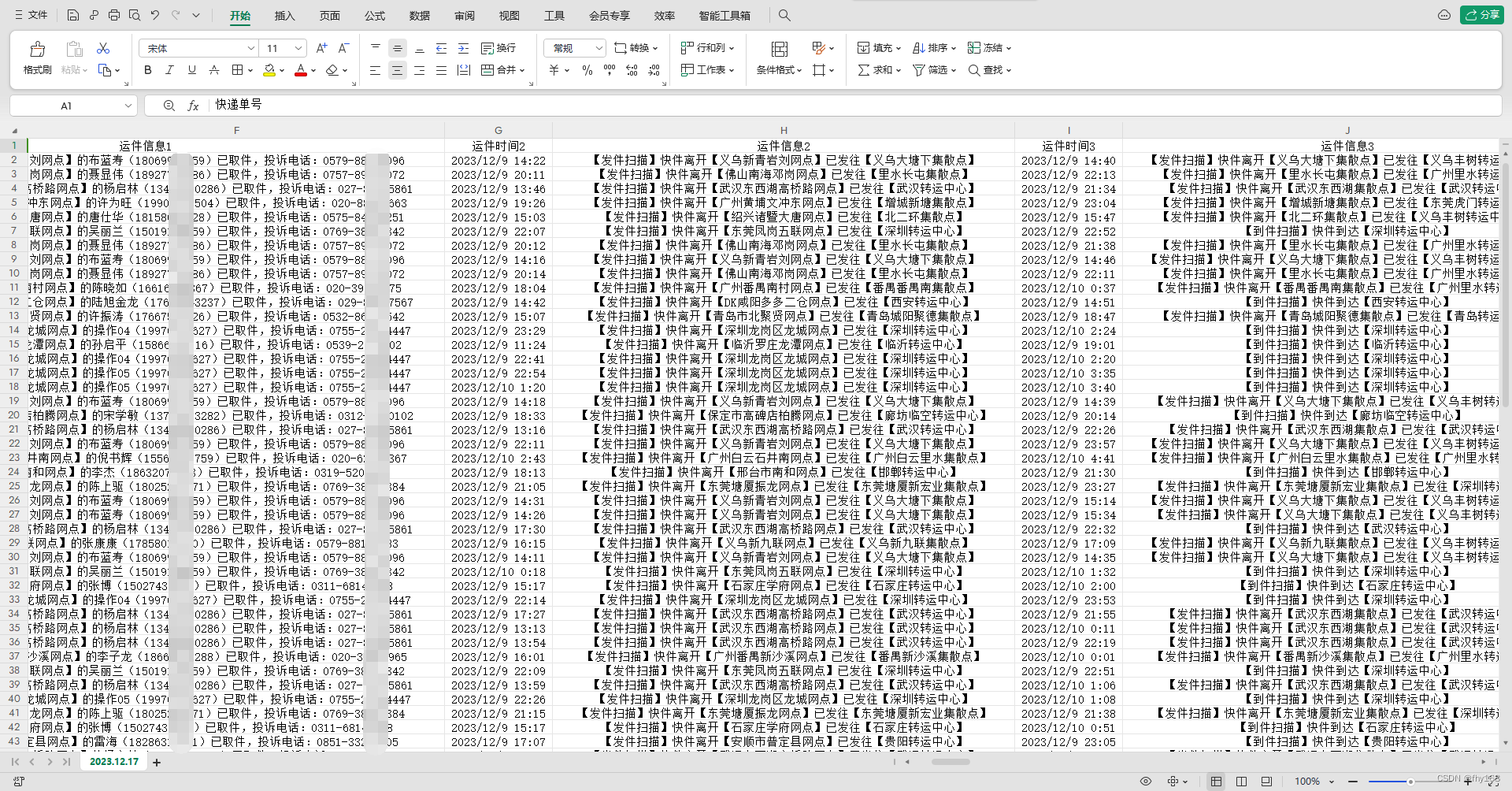Click the eye reading-mode icon in status bar
1512x791 pixels.
(x=1146, y=781)
